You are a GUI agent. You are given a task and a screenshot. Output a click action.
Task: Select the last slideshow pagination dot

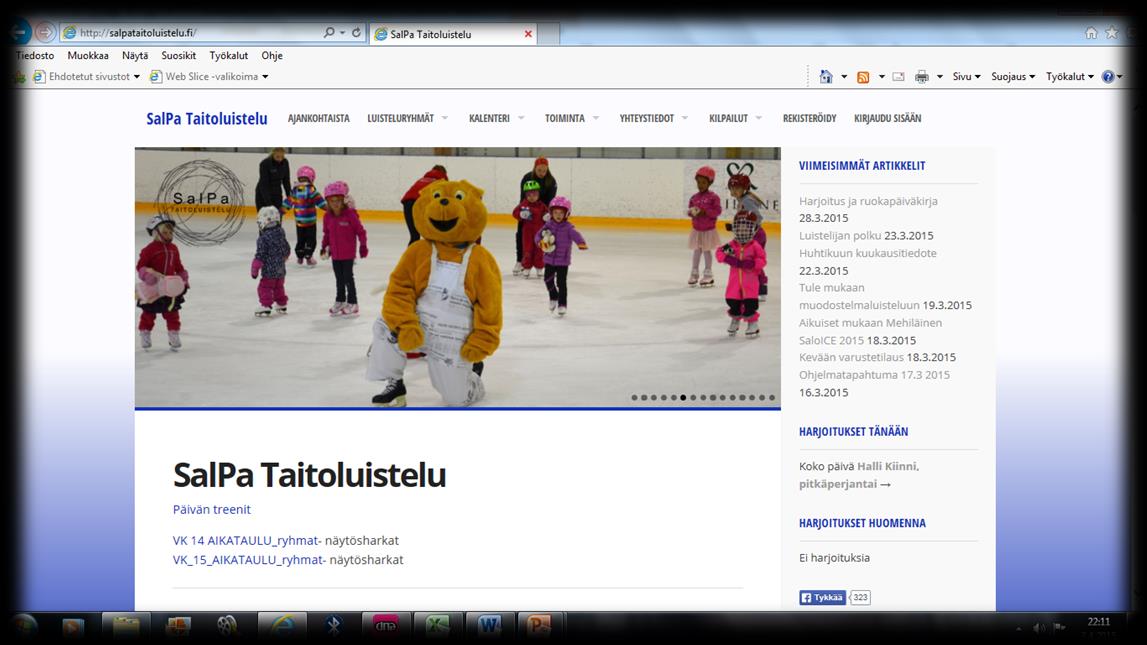point(772,398)
